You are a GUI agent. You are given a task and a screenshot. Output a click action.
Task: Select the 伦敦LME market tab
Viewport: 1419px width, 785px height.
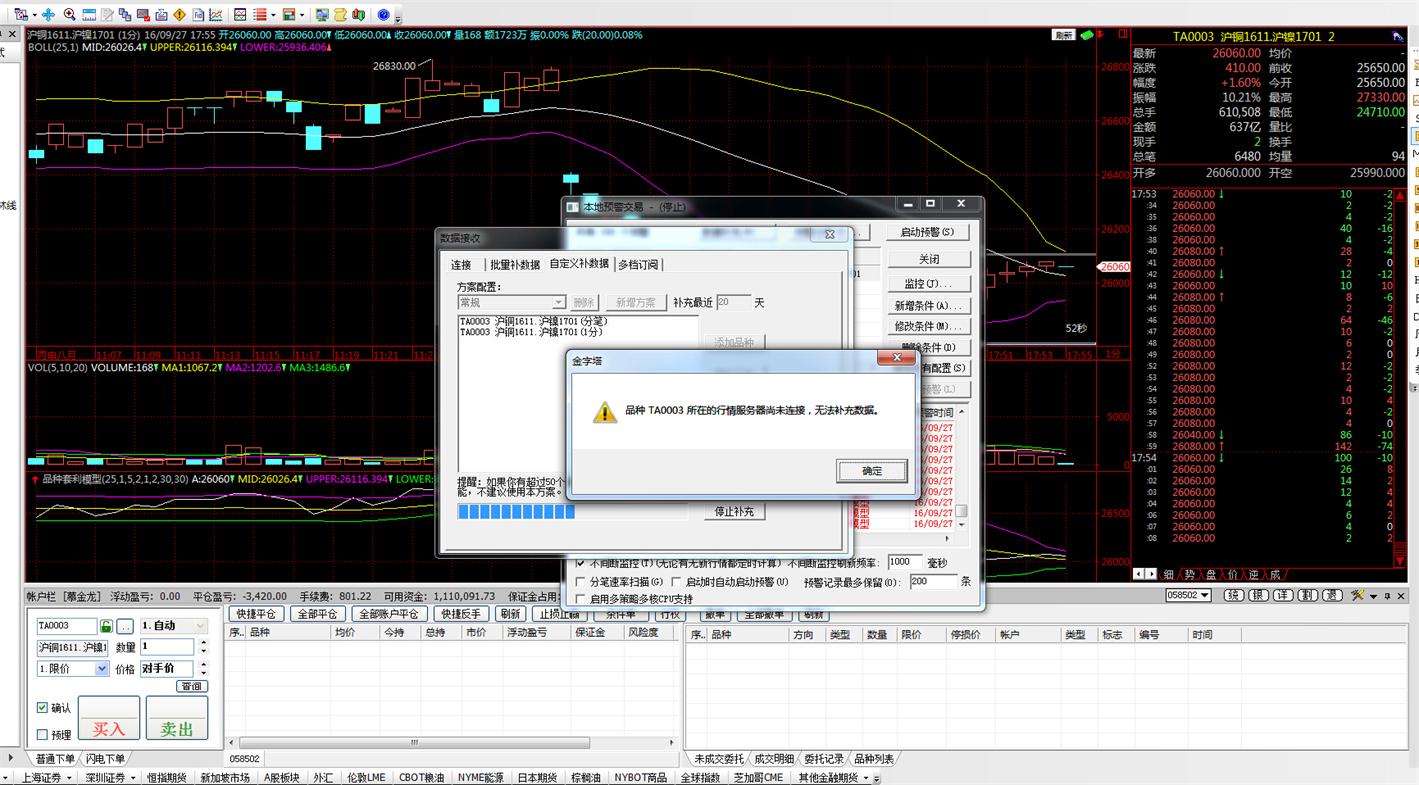(x=365, y=777)
